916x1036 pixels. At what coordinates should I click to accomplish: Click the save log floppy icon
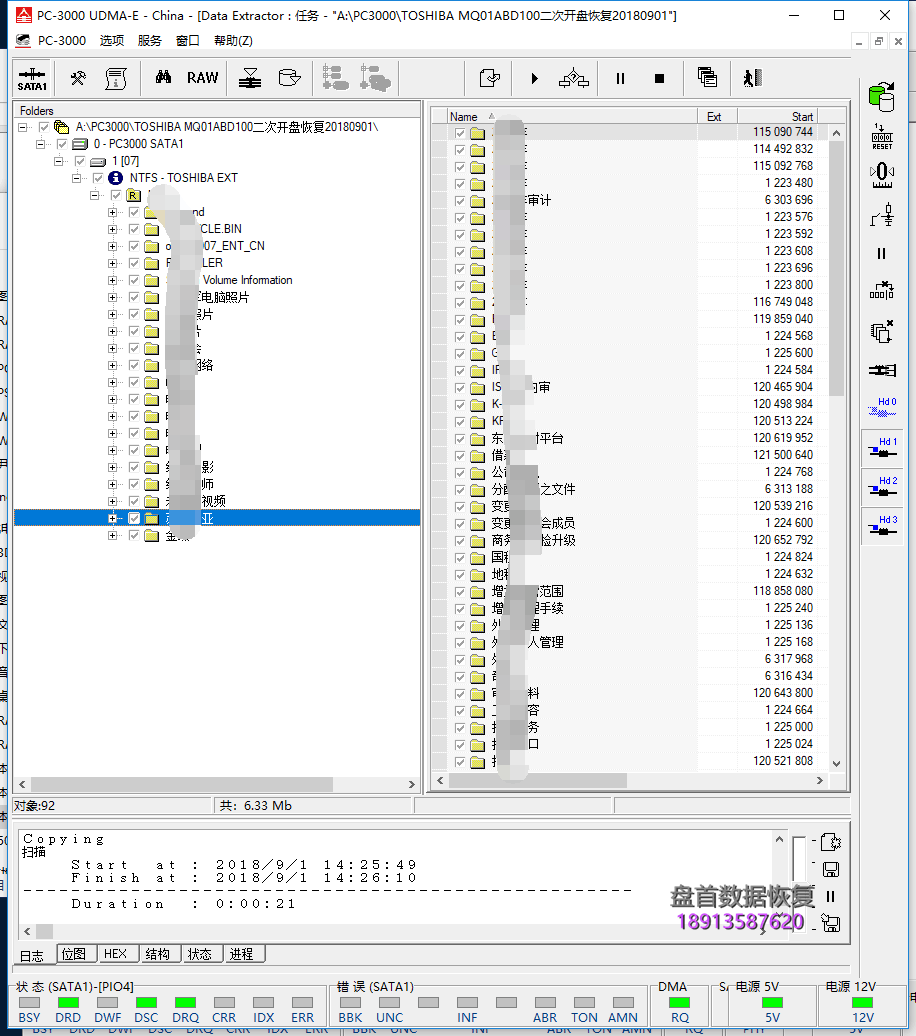pos(830,870)
